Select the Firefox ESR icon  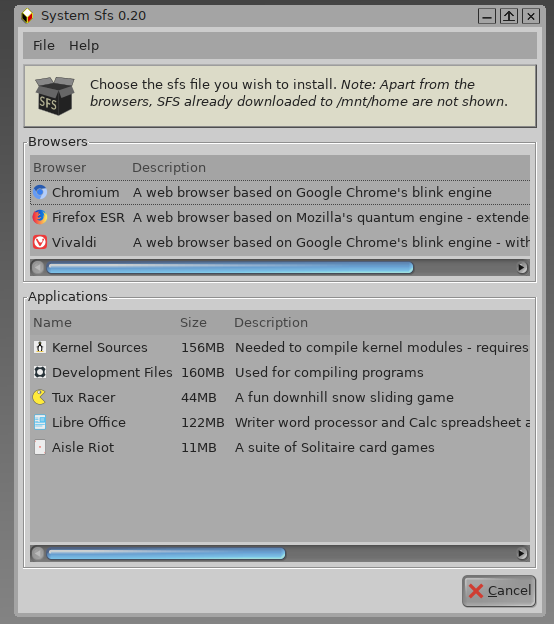click(40, 217)
